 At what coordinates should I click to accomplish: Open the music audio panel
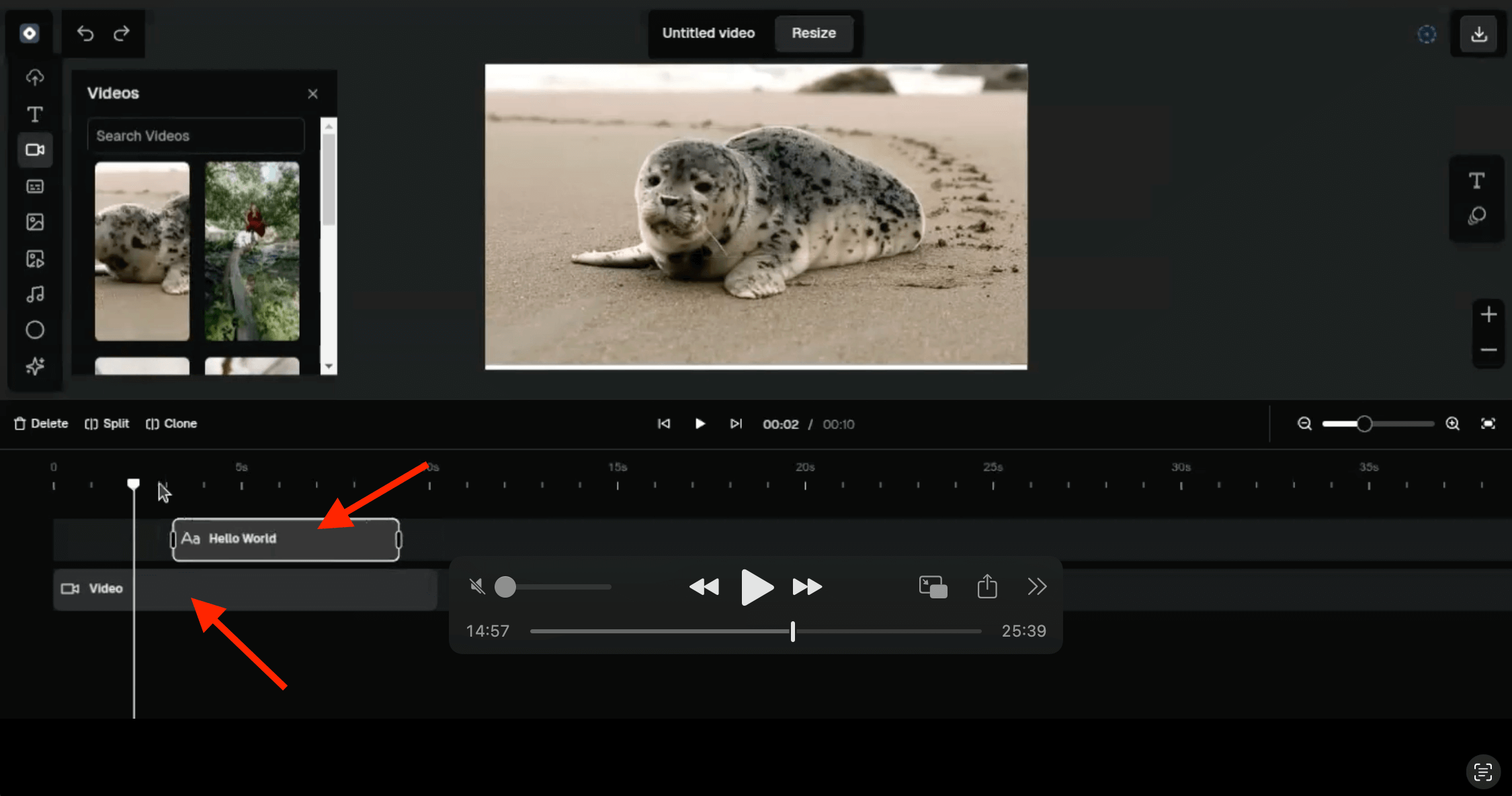[x=35, y=294]
